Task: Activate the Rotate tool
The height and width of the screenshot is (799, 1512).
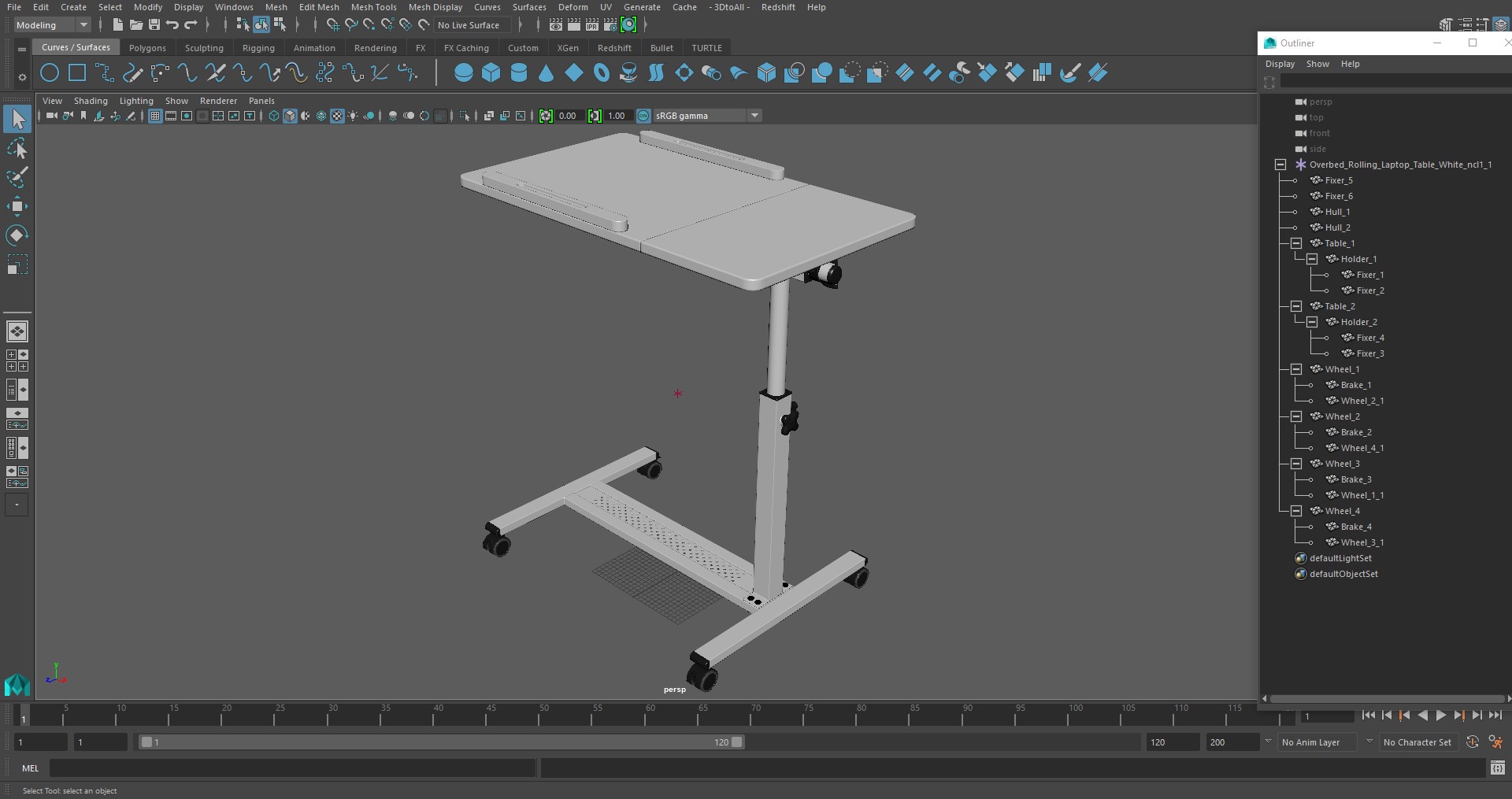Action: click(17, 235)
